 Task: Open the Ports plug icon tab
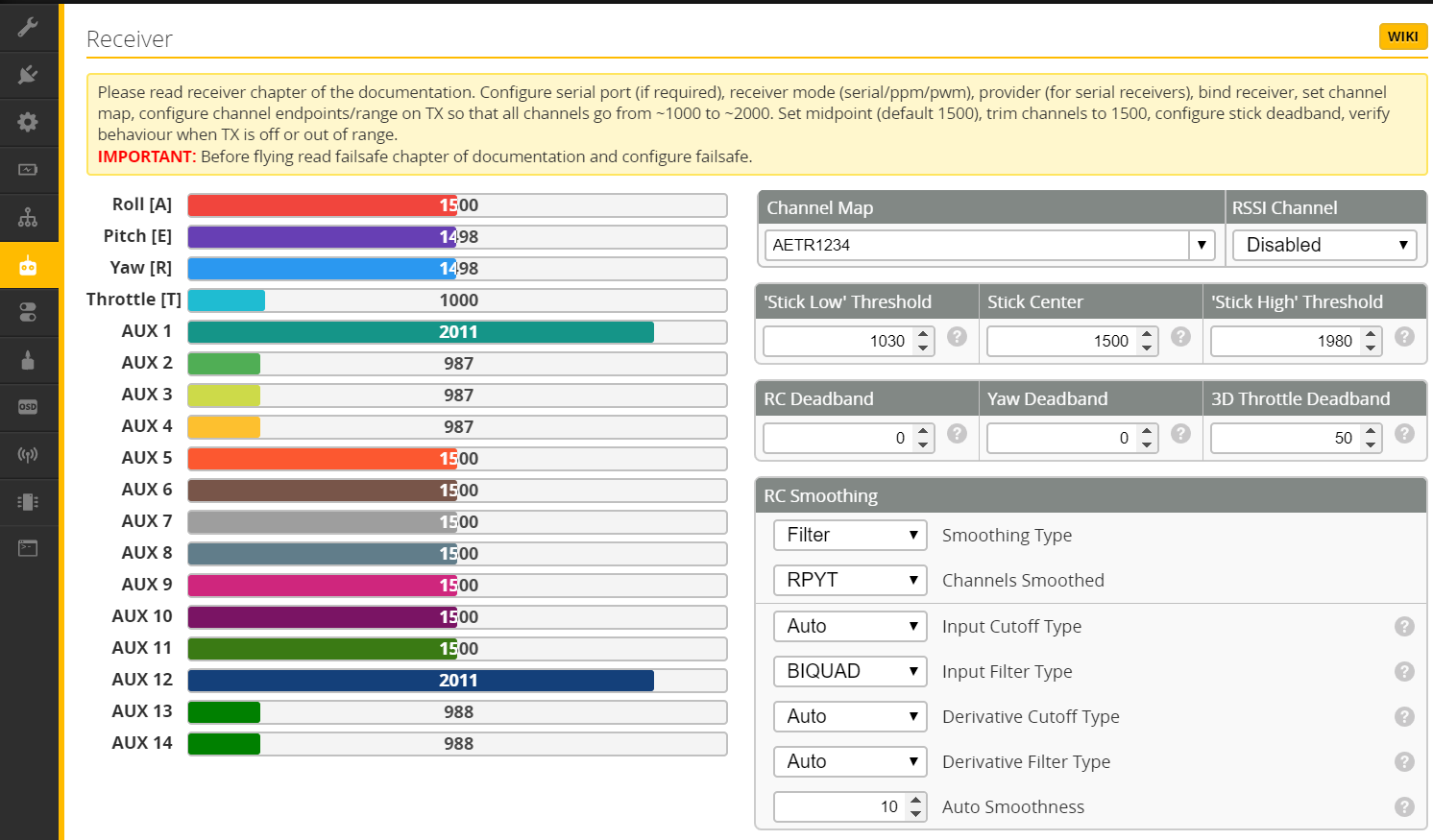point(28,75)
